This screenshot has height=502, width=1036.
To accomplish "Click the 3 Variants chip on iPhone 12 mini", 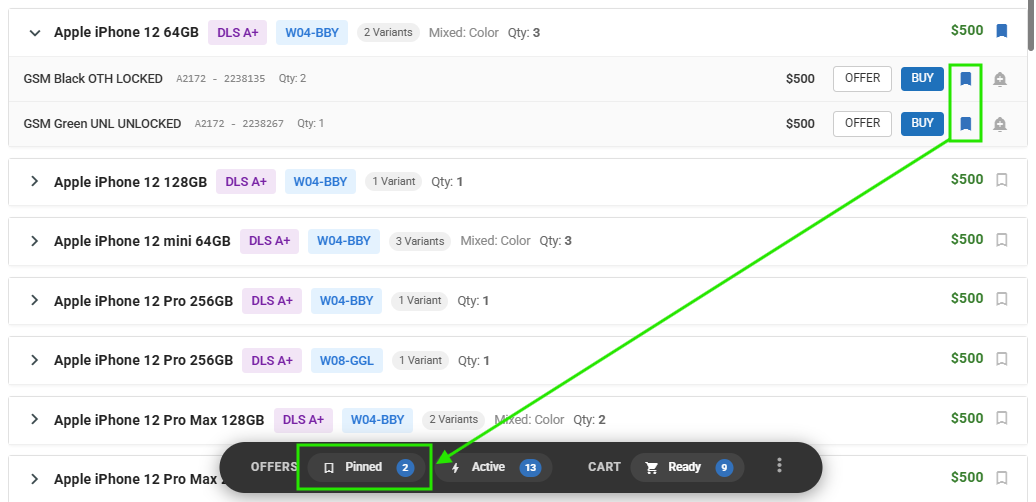I will 420,241.
